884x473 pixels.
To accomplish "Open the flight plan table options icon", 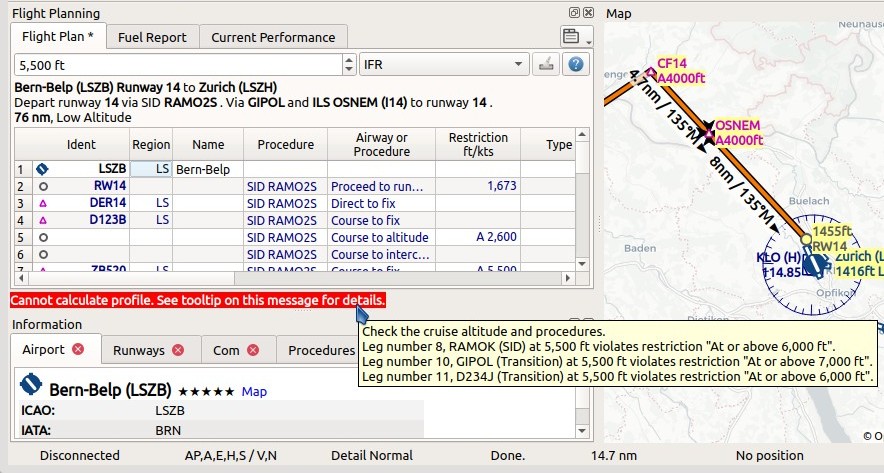I will [x=576, y=36].
